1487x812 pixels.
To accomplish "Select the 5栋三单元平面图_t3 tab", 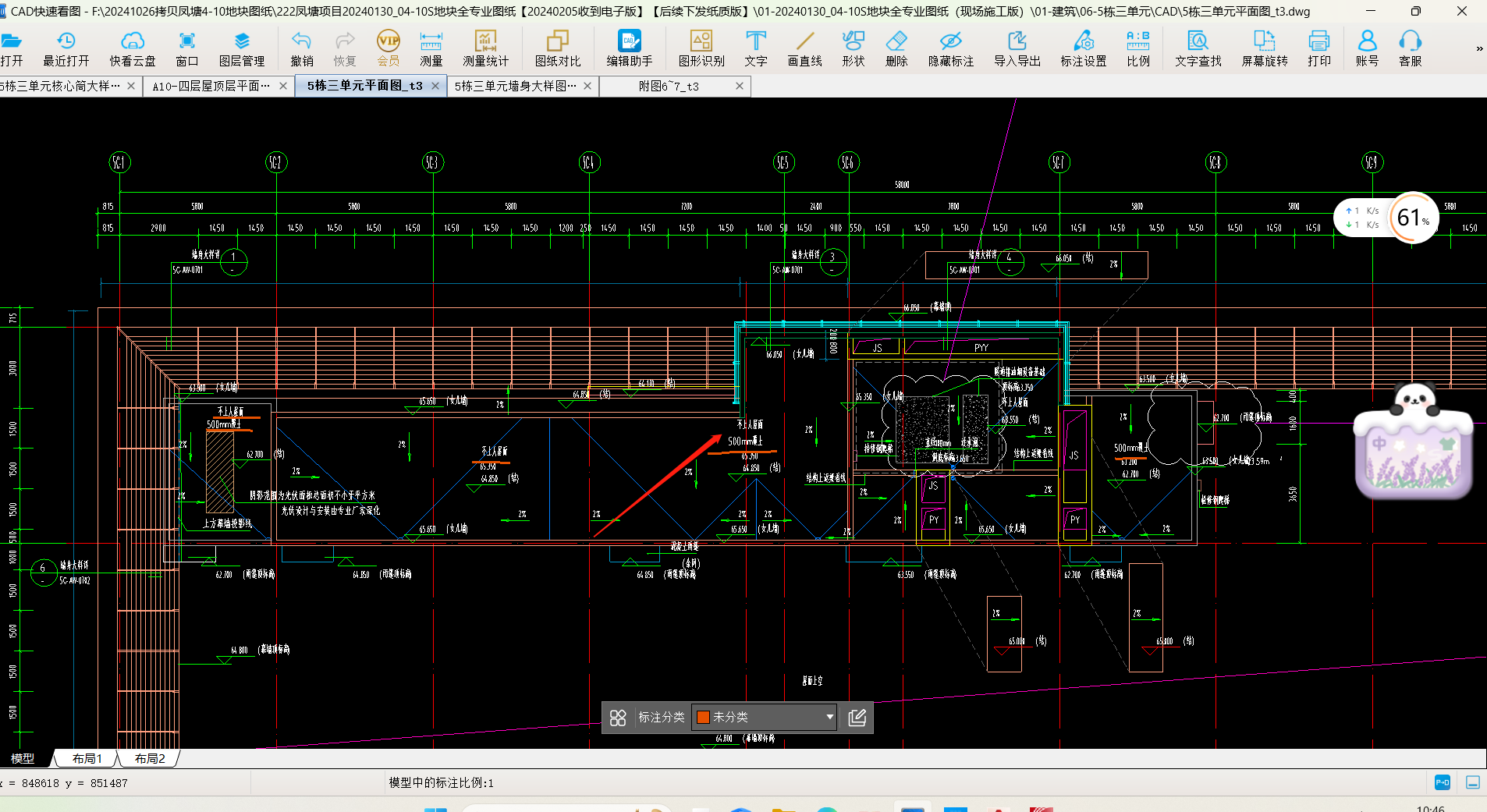I will click(364, 86).
